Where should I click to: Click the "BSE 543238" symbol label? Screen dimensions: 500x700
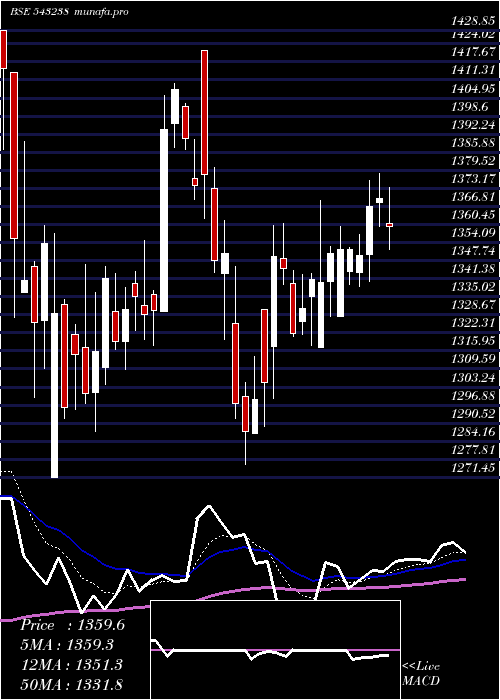point(39,12)
